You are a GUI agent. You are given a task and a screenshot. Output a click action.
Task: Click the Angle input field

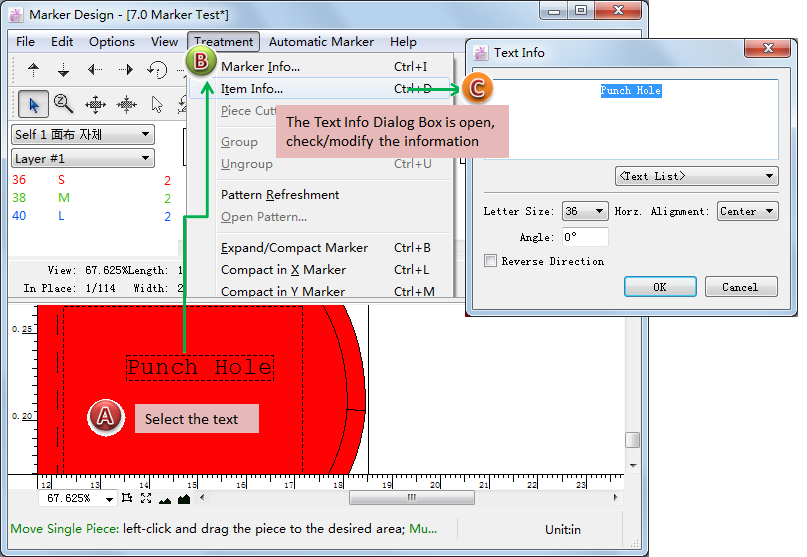[584, 237]
